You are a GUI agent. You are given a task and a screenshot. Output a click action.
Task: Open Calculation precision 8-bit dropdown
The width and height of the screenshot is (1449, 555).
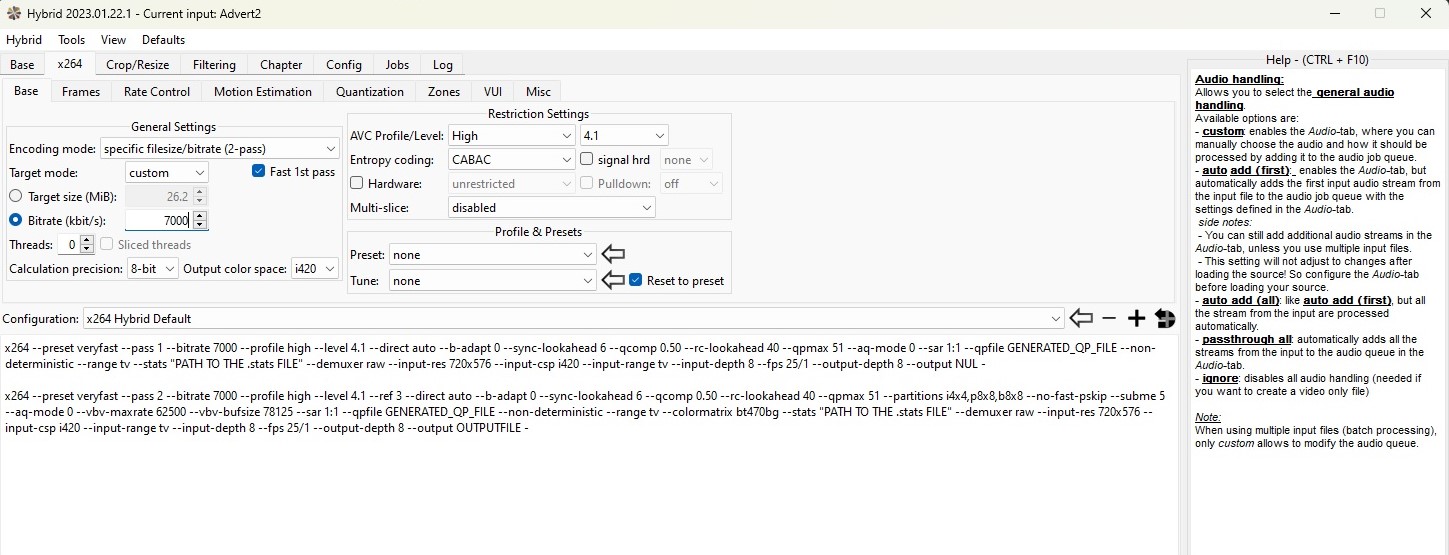[x=152, y=269]
